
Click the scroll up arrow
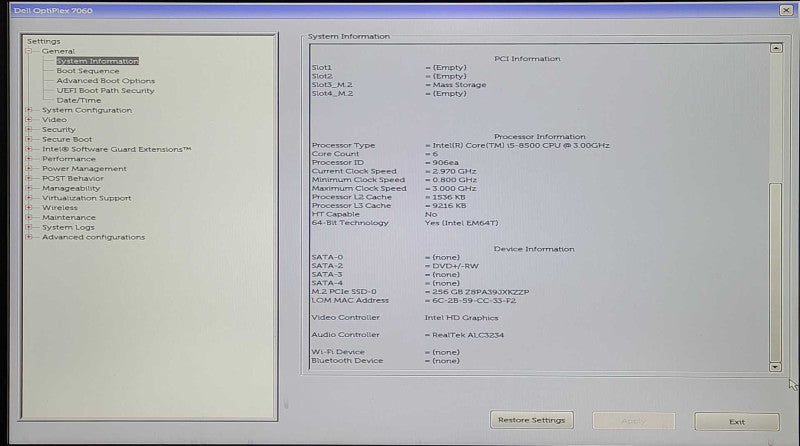point(776,48)
